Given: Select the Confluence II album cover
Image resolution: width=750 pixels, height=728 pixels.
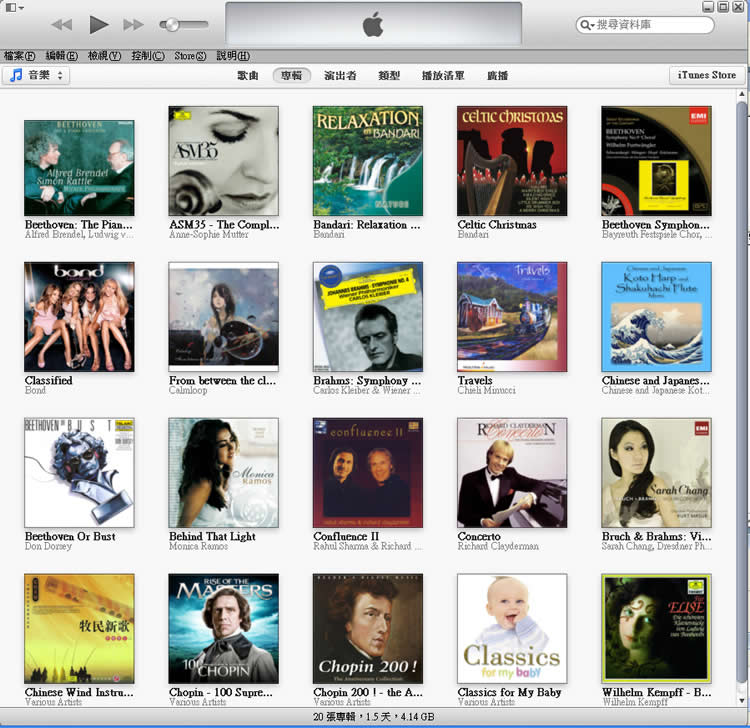Looking at the screenshot, I should coord(368,473).
